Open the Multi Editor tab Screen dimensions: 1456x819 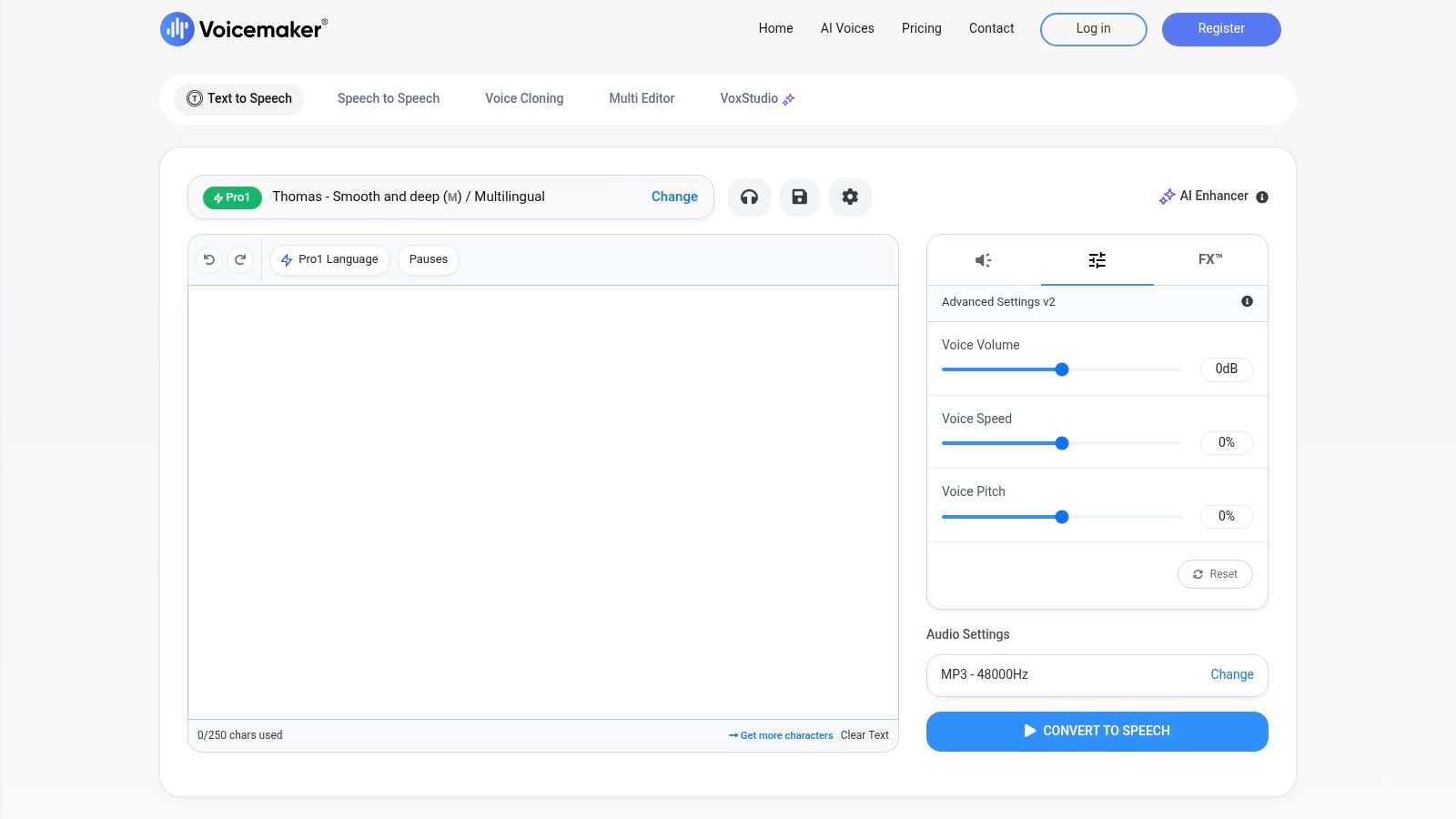point(642,98)
